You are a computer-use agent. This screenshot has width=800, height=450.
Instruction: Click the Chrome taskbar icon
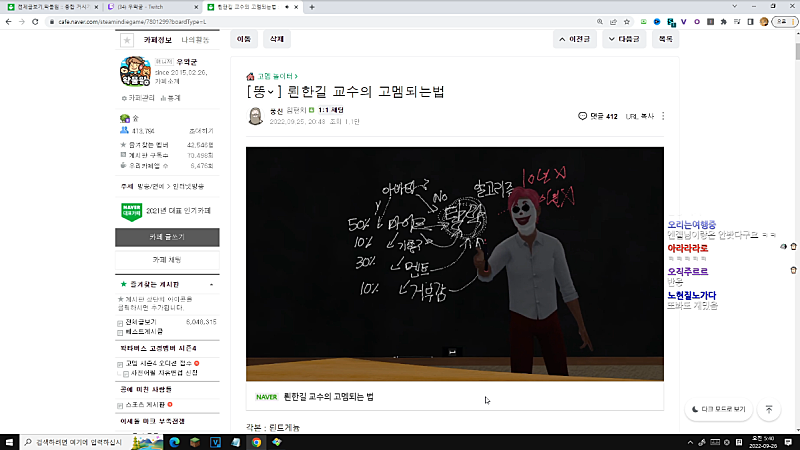coord(256,442)
